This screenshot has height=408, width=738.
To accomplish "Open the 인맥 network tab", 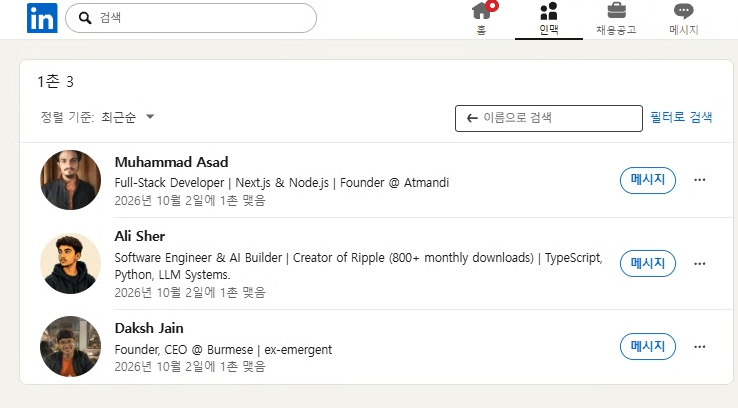I will point(549,19).
